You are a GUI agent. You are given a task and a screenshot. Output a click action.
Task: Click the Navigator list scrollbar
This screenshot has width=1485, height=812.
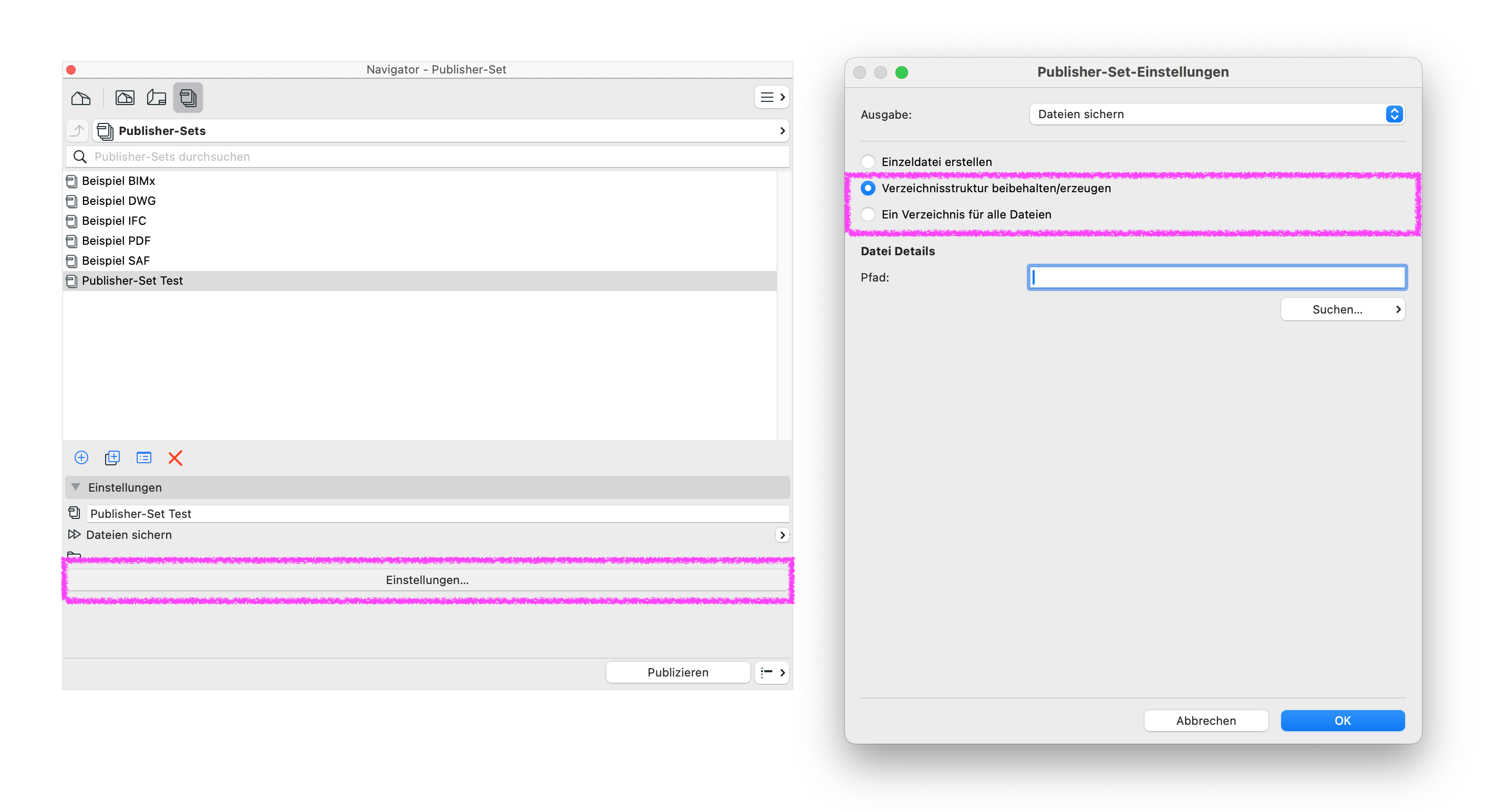tap(783, 306)
